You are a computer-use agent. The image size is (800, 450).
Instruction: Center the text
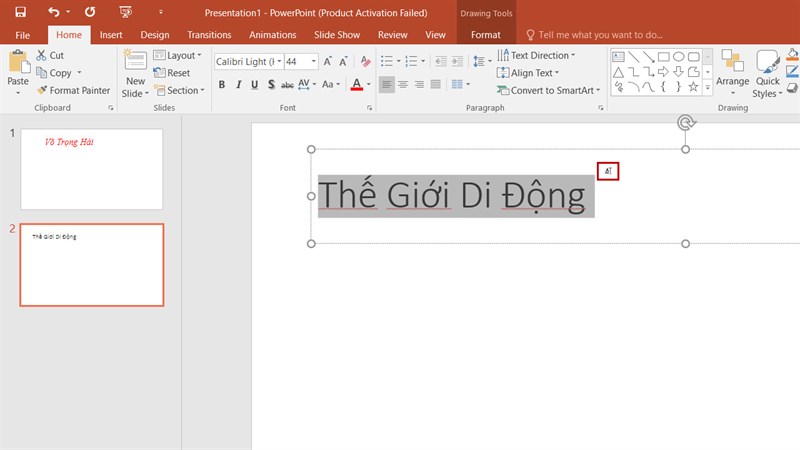403,84
